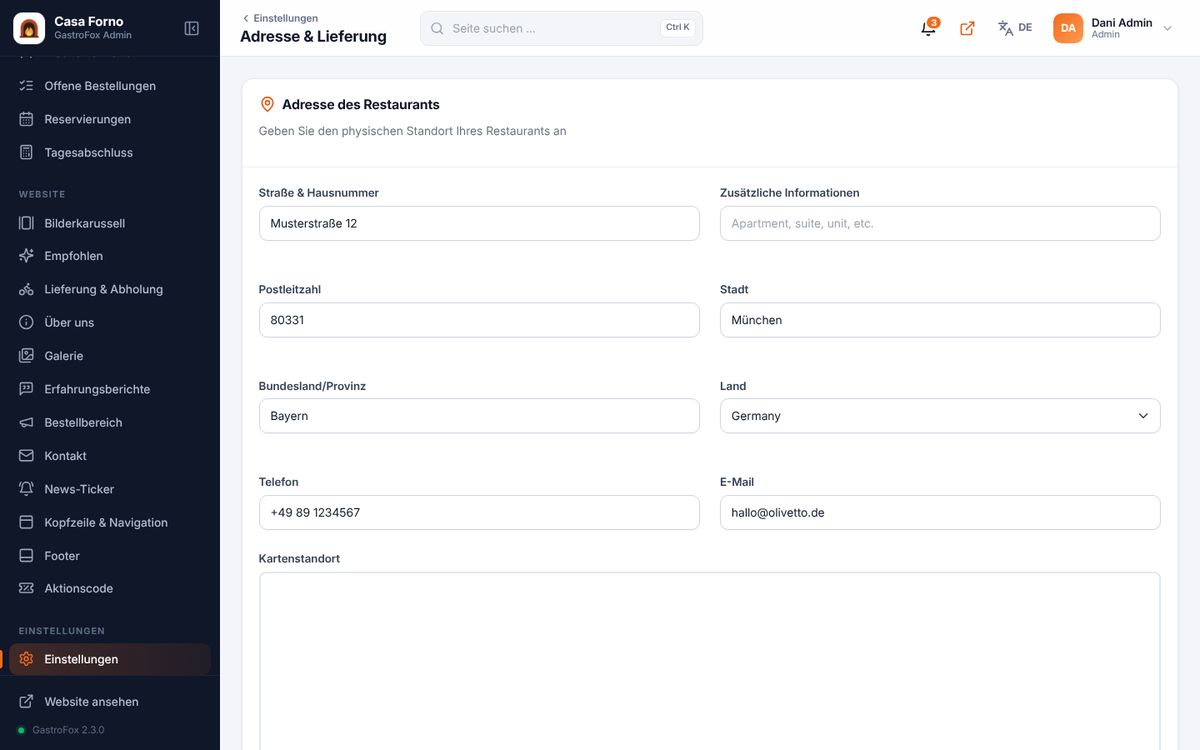Open Reservierungen page from sidebar
This screenshot has height=750, width=1200.
110,119
